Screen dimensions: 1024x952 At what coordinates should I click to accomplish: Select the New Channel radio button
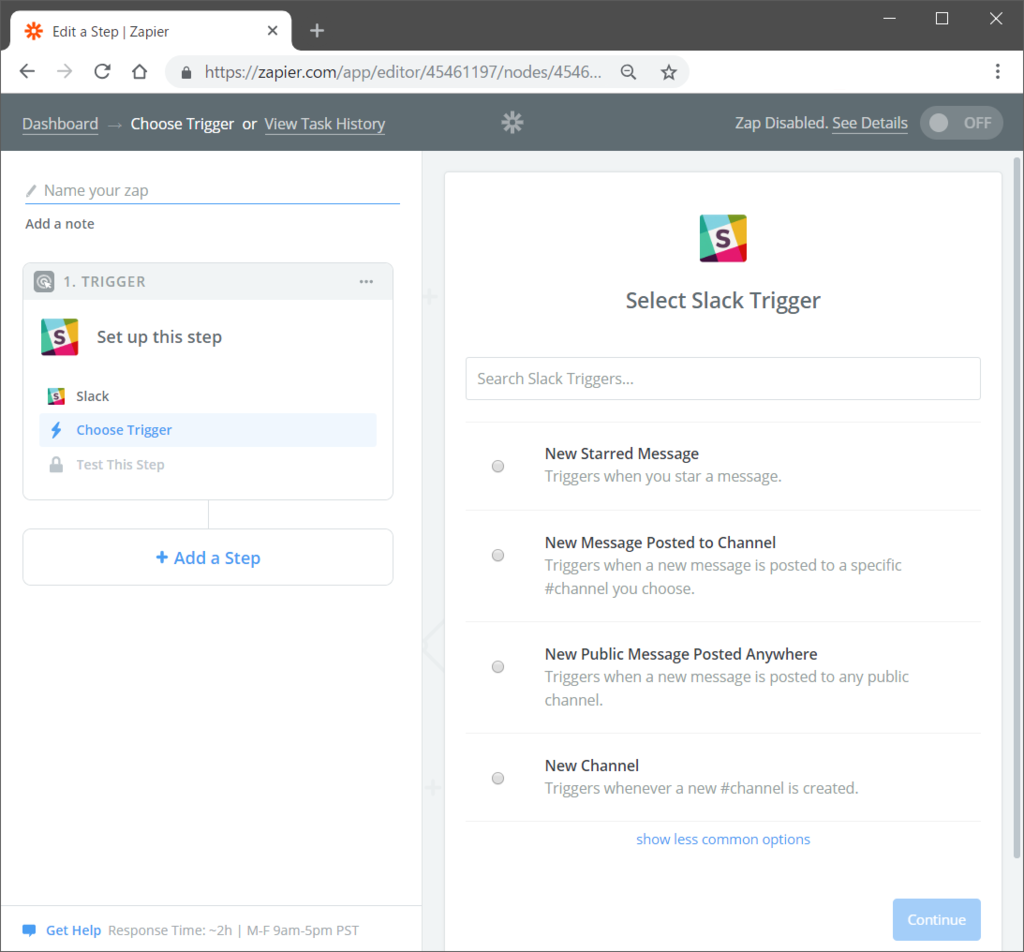(498, 778)
